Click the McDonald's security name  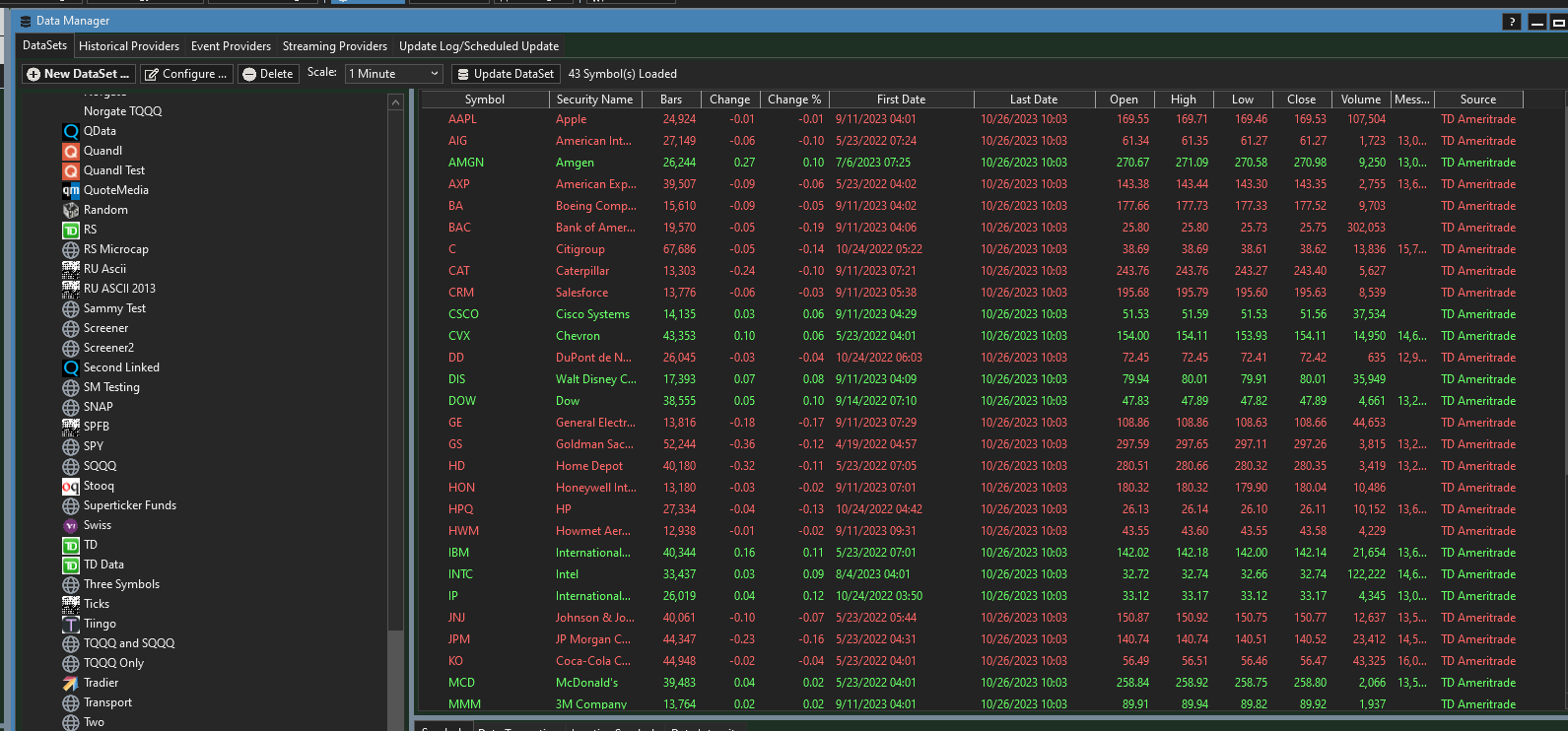(587, 683)
